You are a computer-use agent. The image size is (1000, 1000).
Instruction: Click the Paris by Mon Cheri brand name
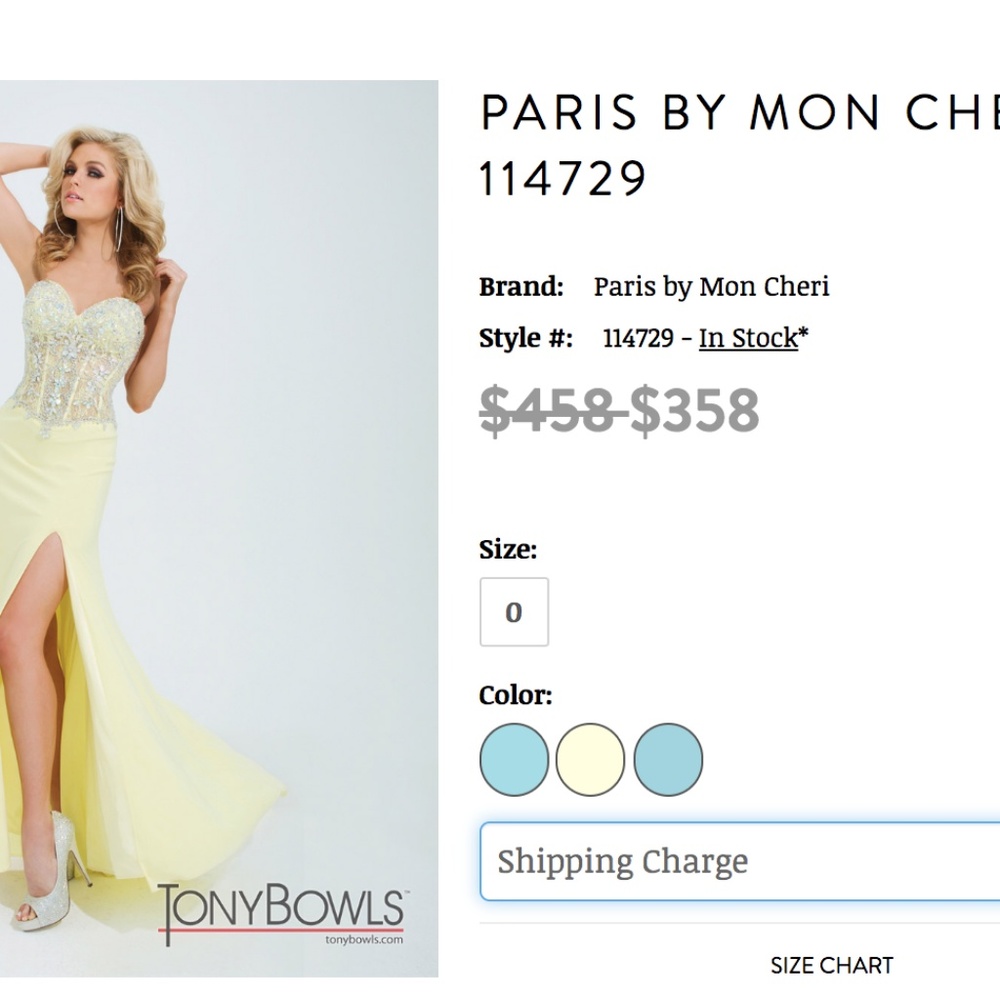[711, 287]
